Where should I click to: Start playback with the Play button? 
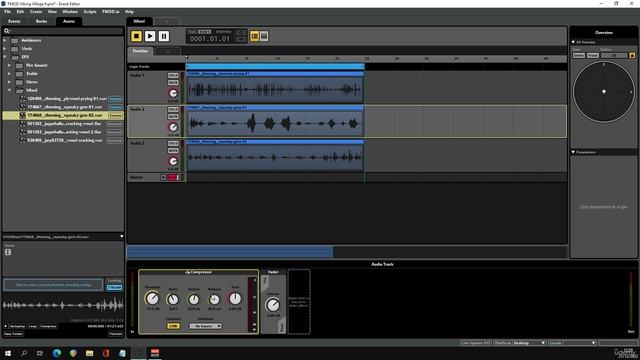pyautogui.click(x=150, y=36)
